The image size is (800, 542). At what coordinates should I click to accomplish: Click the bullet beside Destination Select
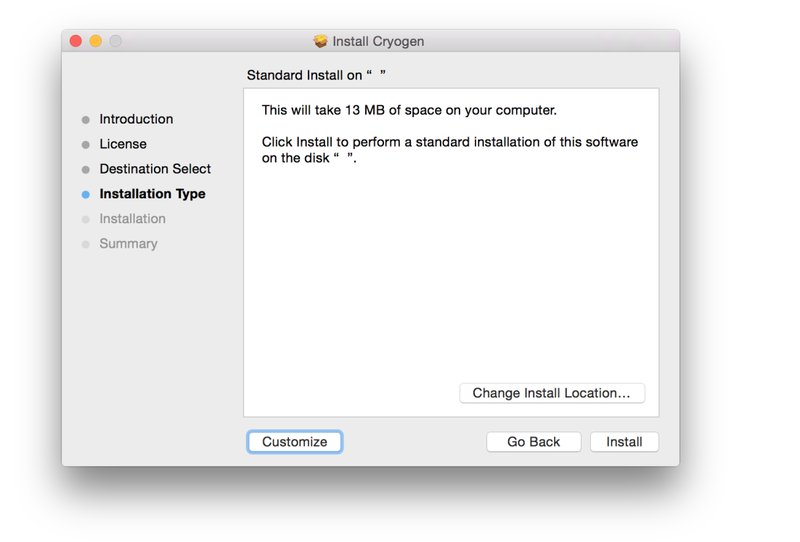[86, 170]
